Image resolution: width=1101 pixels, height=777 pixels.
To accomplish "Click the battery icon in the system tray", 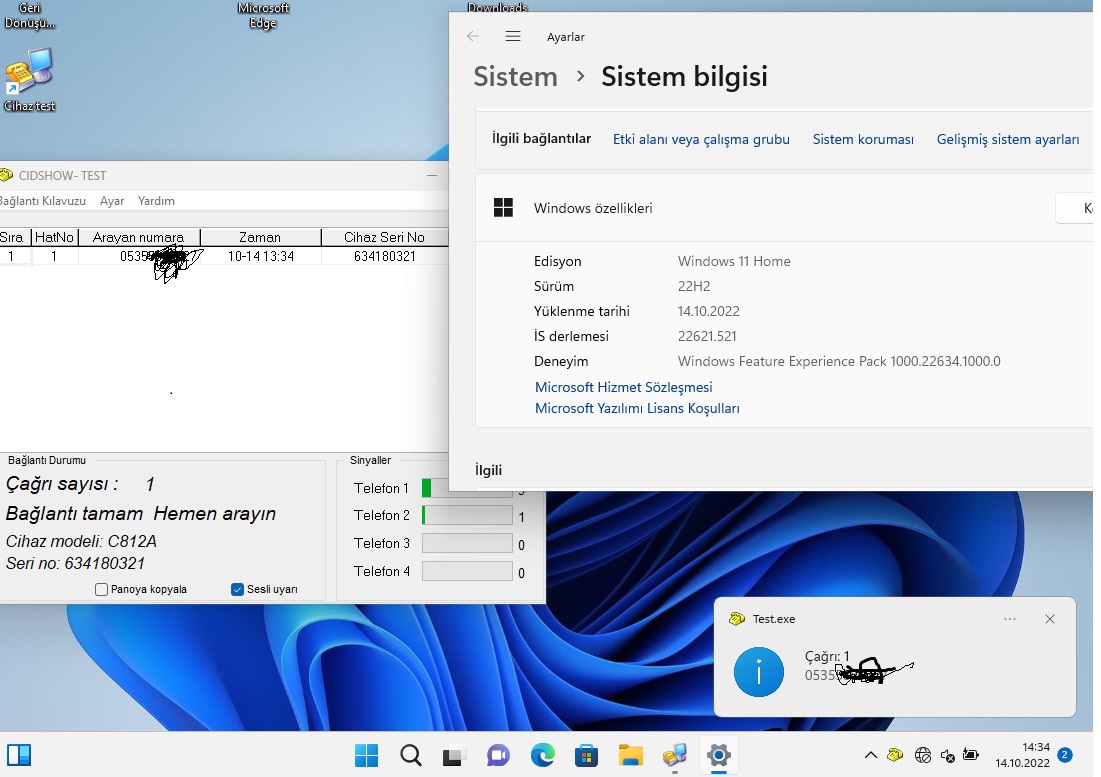I will tap(971, 755).
